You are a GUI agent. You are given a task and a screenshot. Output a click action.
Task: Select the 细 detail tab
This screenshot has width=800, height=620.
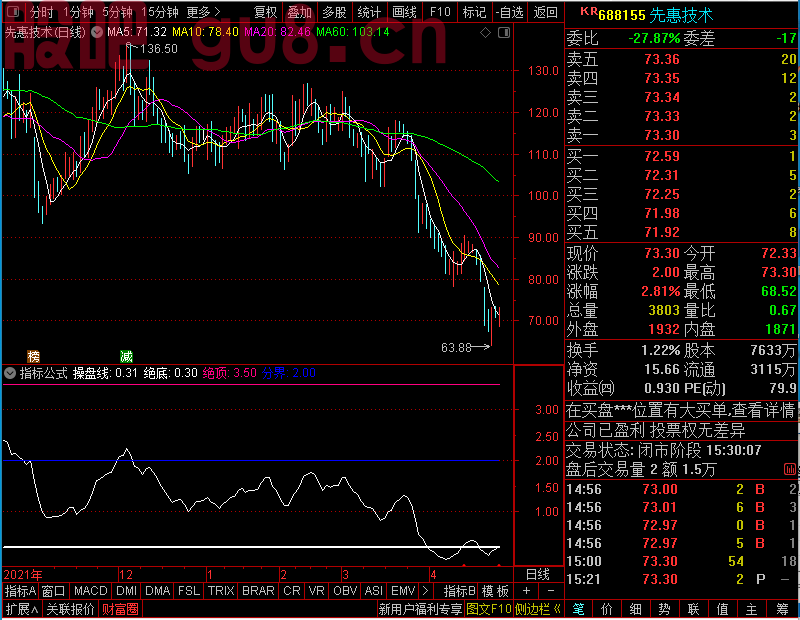click(636, 609)
